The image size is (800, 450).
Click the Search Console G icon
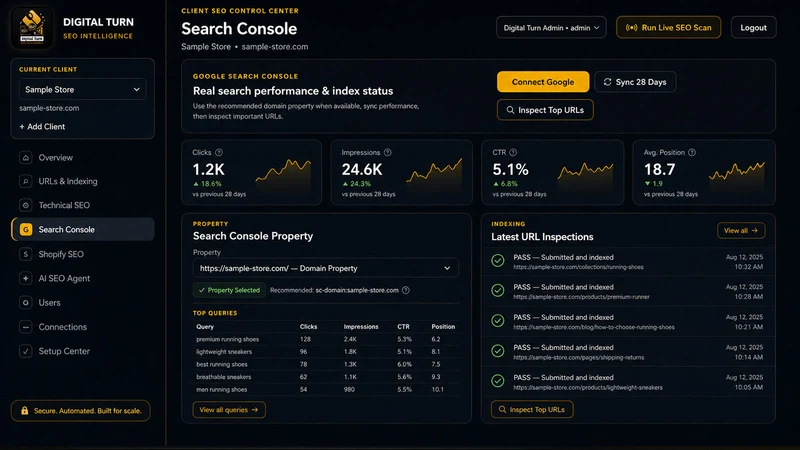tap(26, 230)
